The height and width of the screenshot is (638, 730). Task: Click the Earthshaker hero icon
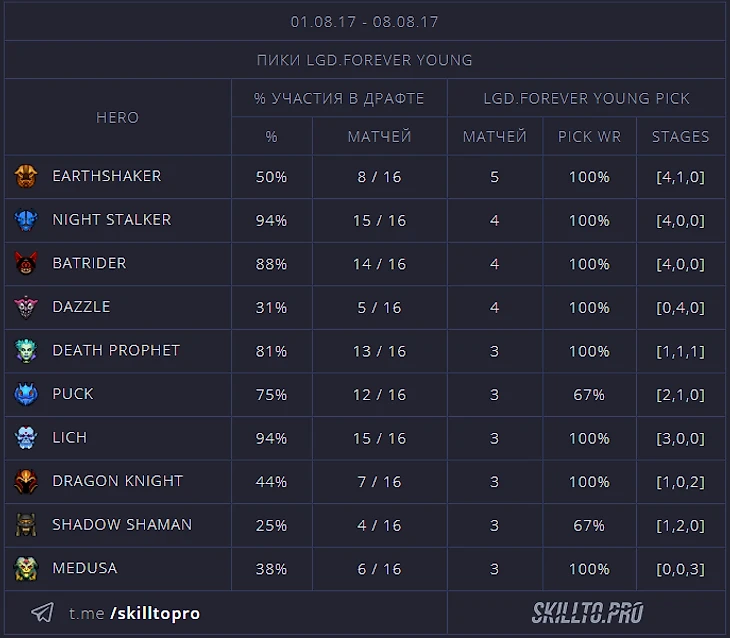pos(26,177)
